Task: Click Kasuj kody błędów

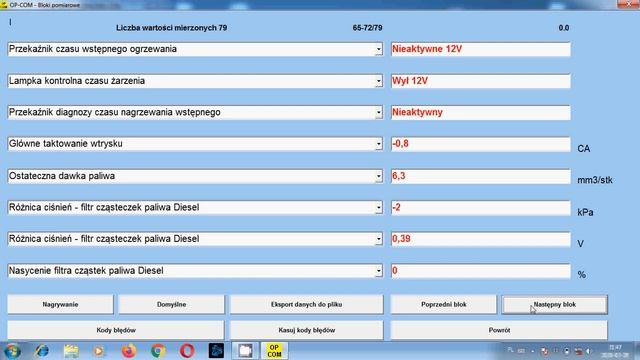Action: click(x=307, y=330)
